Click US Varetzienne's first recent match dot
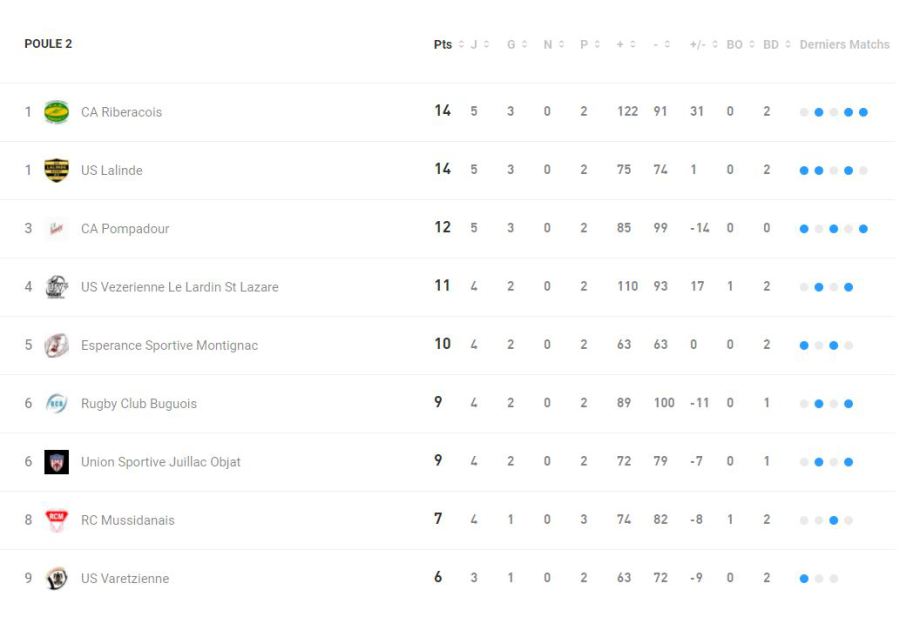Viewport: 920px width, 637px height. point(804,579)
